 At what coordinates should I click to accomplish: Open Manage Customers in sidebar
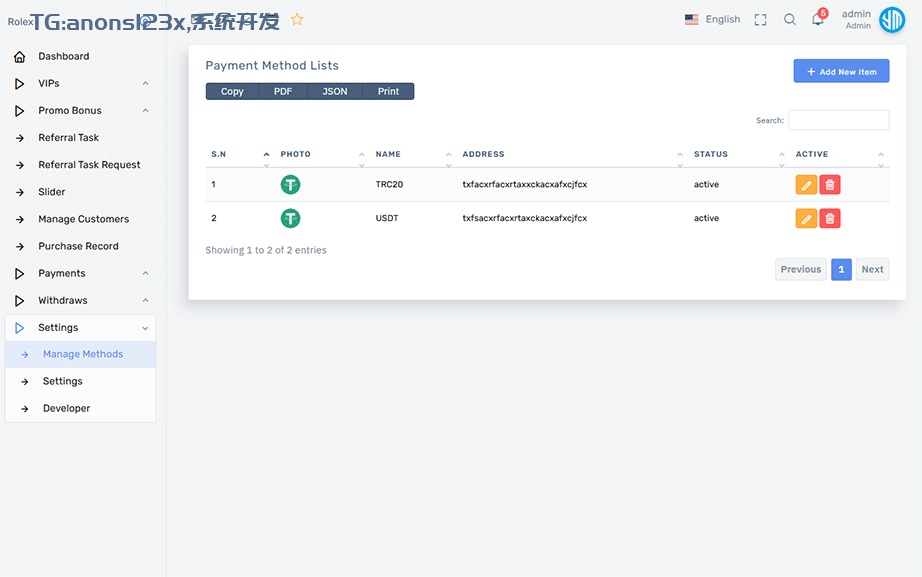pos(83,219)
